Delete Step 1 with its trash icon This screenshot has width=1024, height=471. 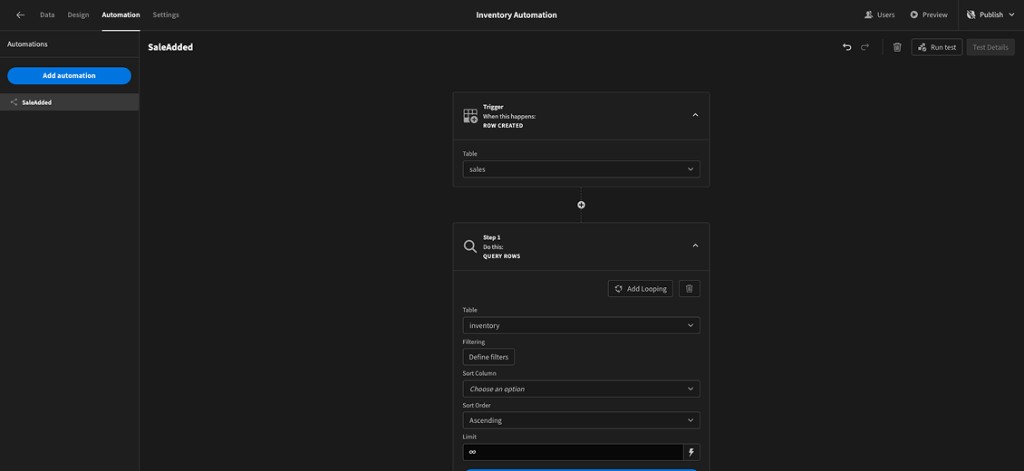coord(689,289)
